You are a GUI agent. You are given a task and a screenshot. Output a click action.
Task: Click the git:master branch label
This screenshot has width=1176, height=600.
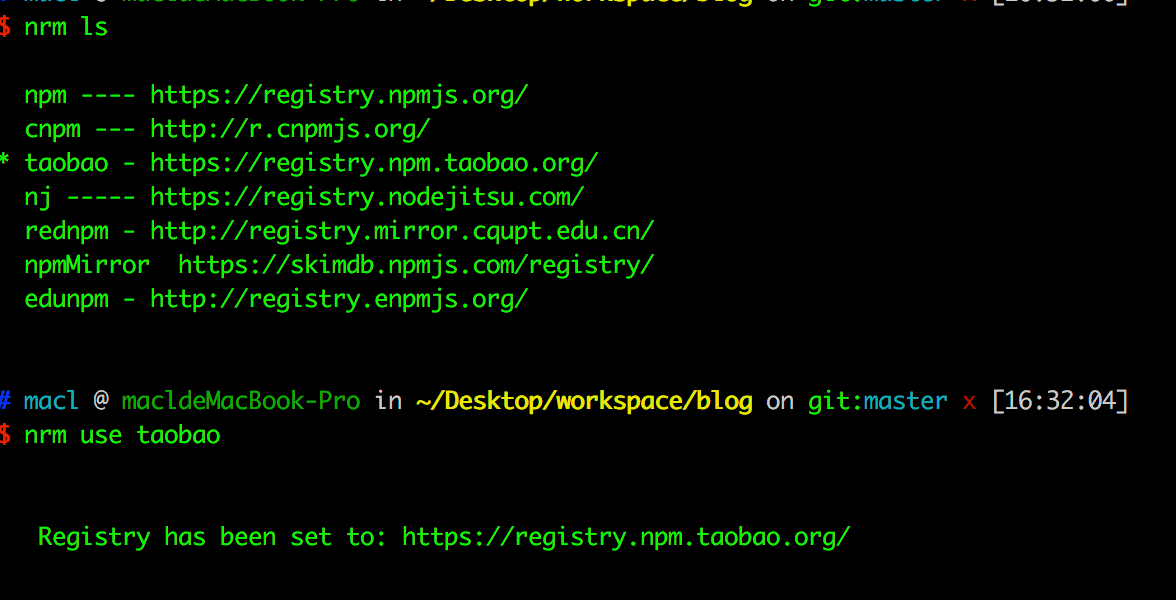click(x=877, y=402)
